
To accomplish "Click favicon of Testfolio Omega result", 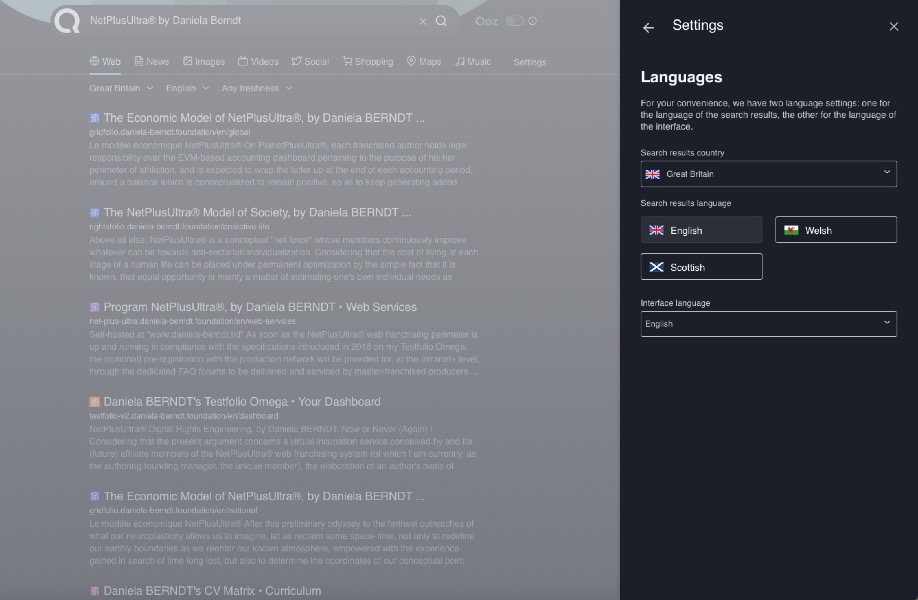I will pyautogui.click(x=94, y=402).
